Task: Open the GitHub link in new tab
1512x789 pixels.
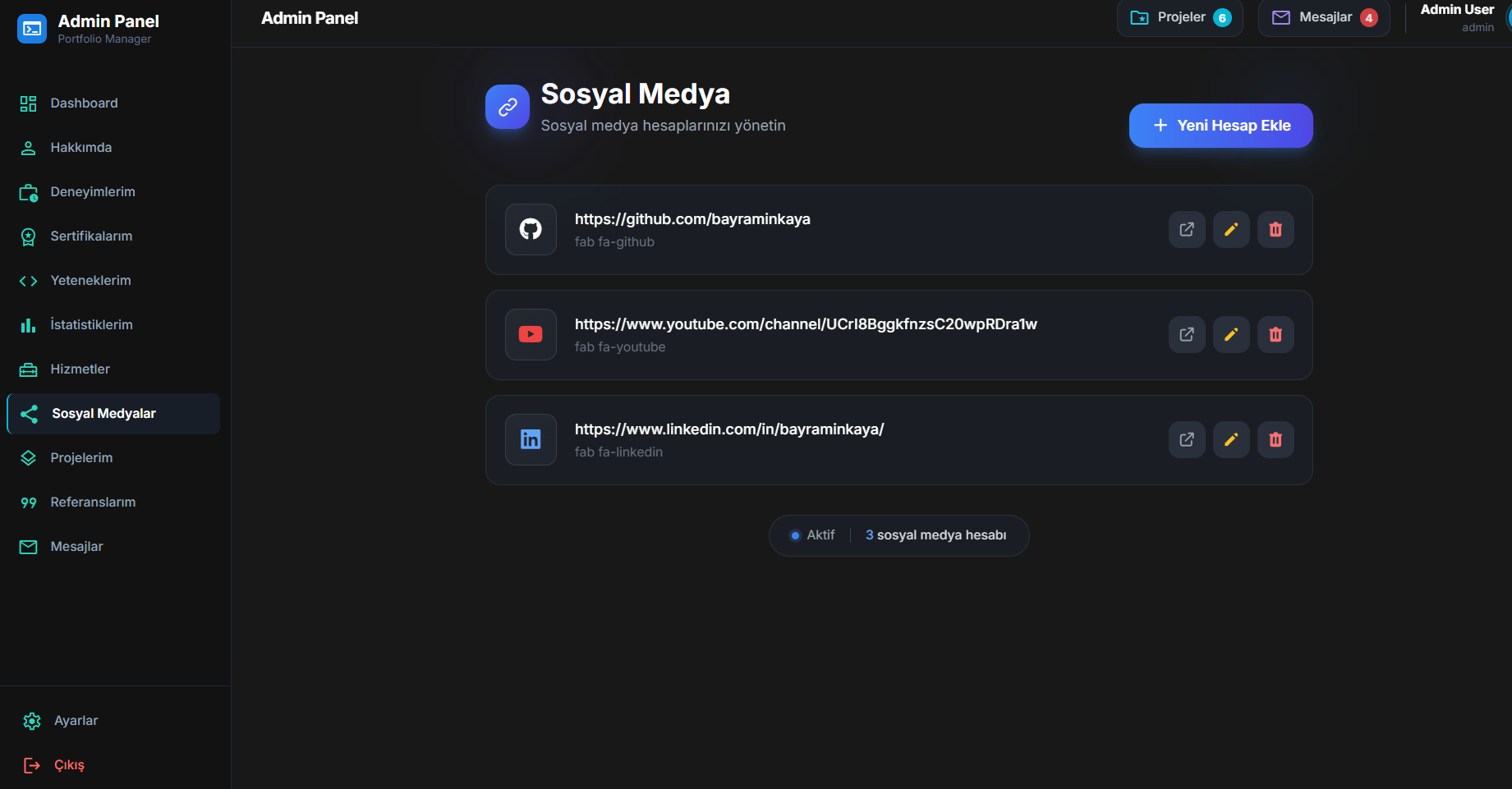Action: (x=1187, y=229)
